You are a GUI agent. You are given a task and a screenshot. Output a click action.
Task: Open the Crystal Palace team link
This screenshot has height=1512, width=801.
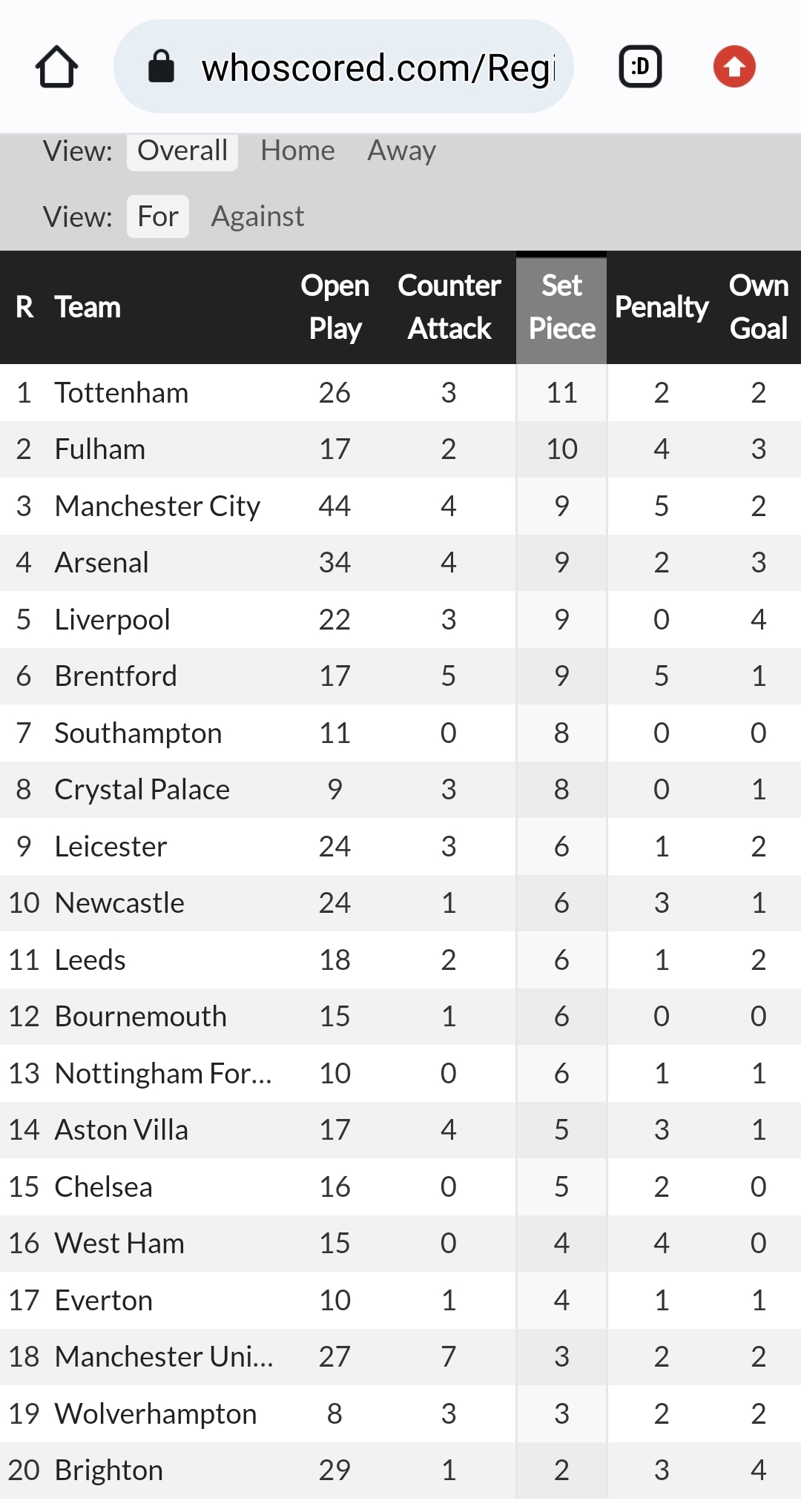[142, 790]
